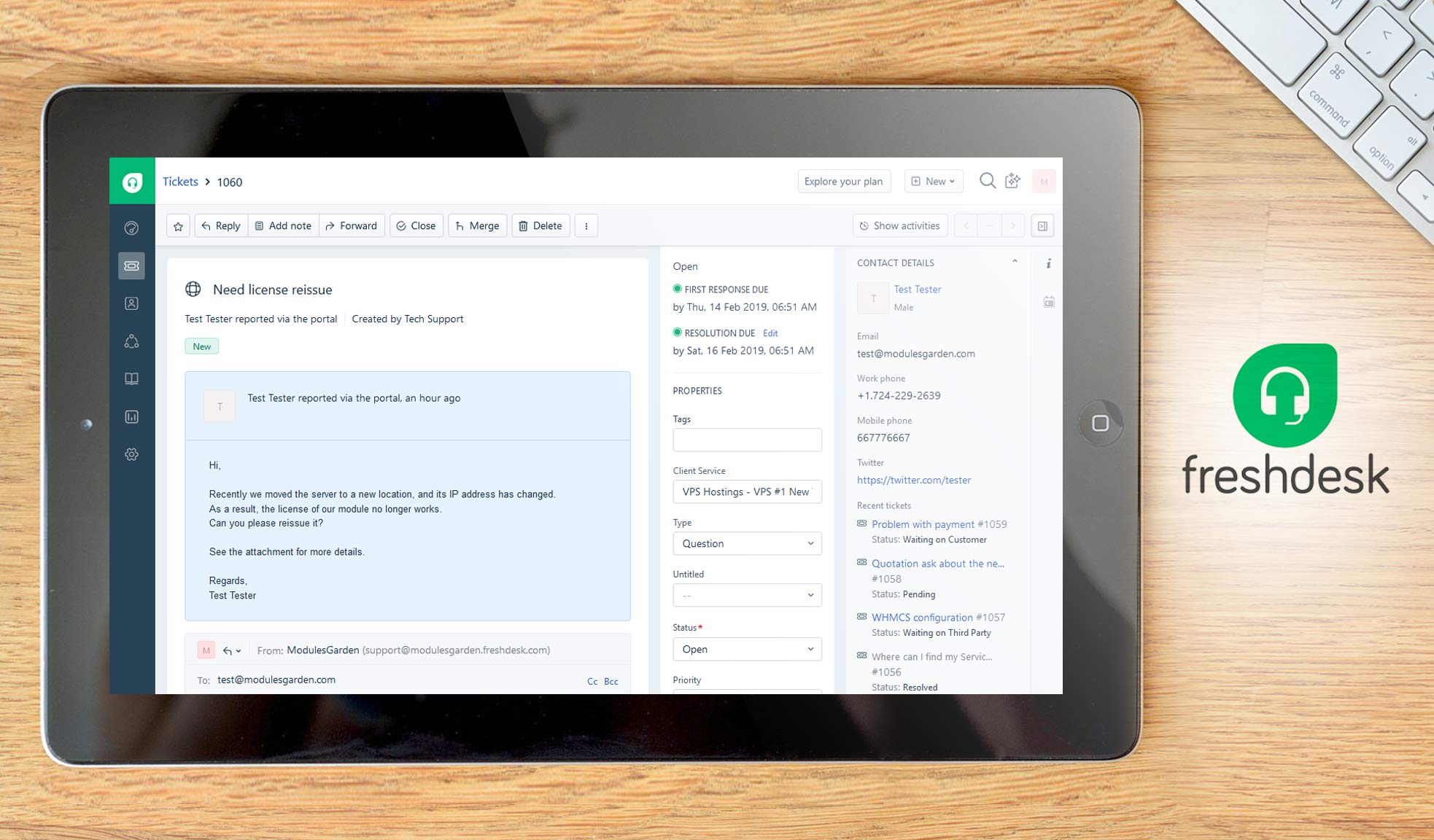Click the Reply button
This screenshot has height=840, width=1434.
pos(220,225)
